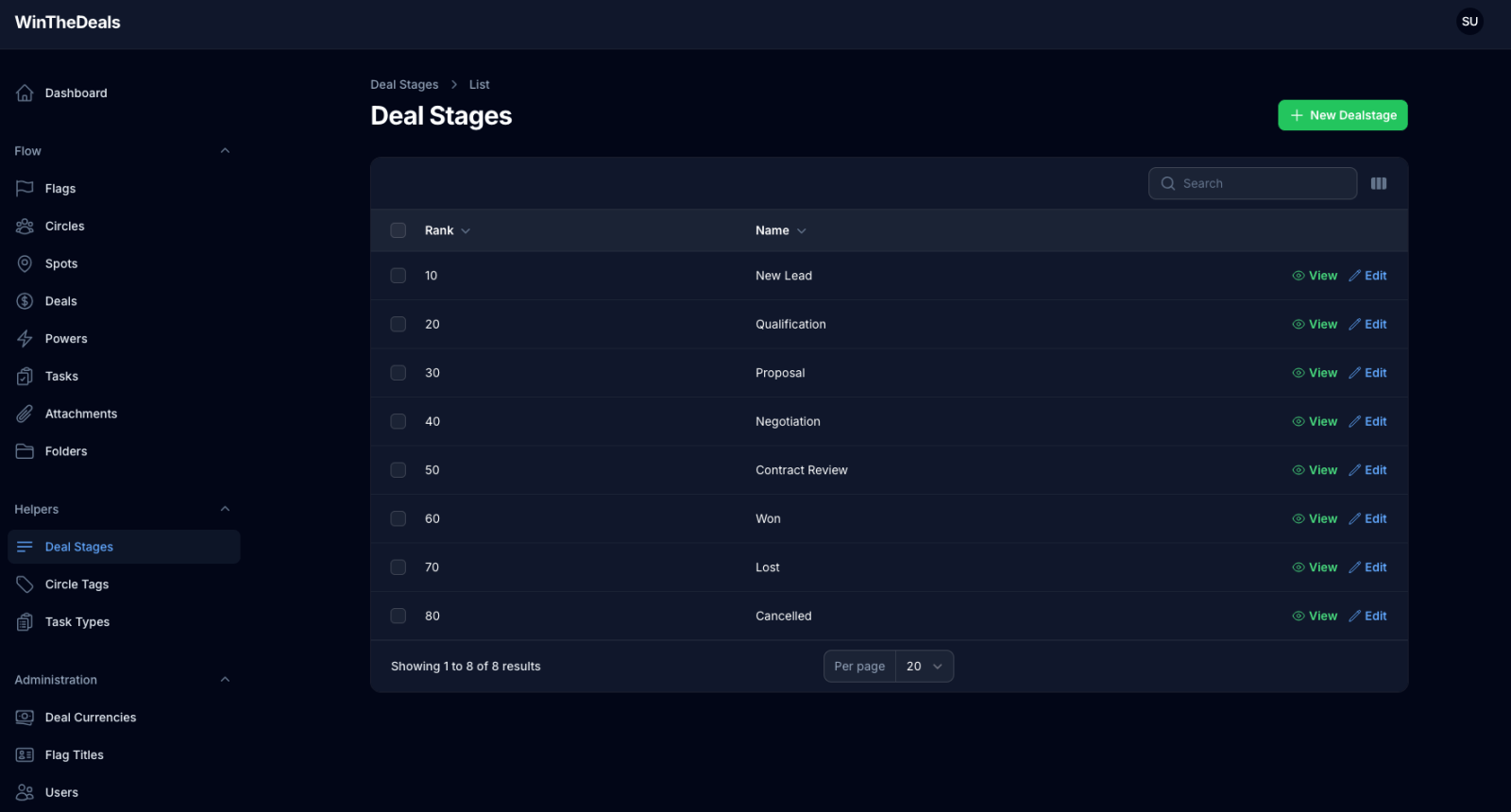Toggle columns using the table columns icon
Screen dimensions: 1511x812
pos(1379,183)
